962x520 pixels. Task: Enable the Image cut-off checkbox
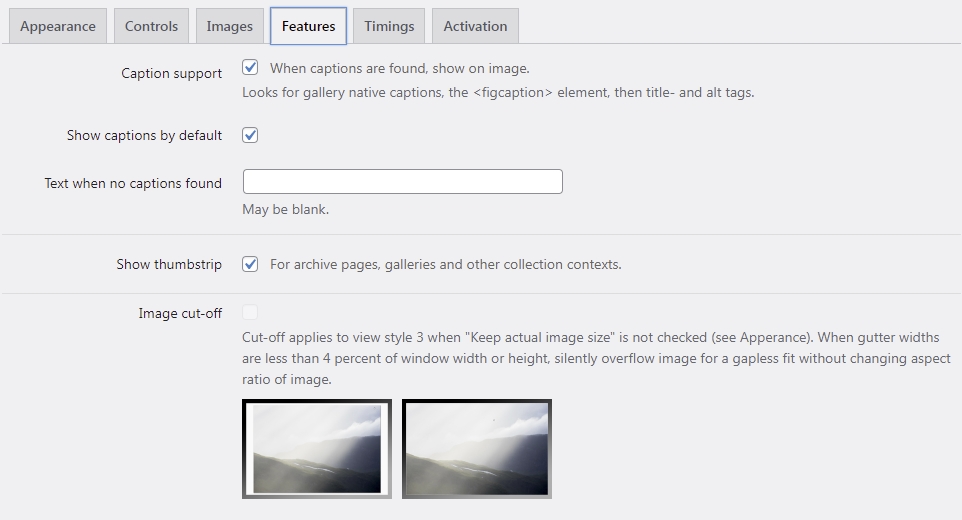pos(250,313)
